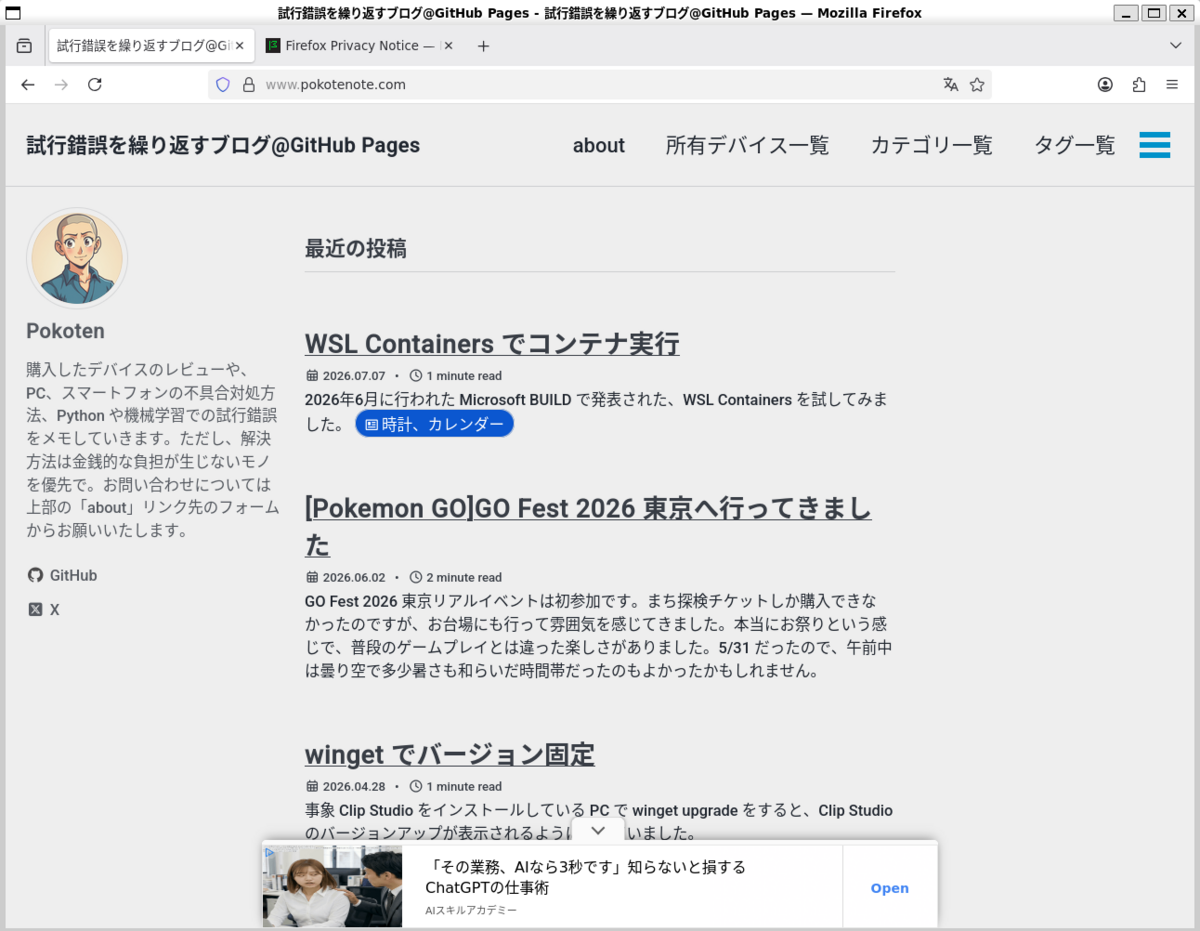
Task: Click the AdChoices icon on the ad
Action: 270,853
